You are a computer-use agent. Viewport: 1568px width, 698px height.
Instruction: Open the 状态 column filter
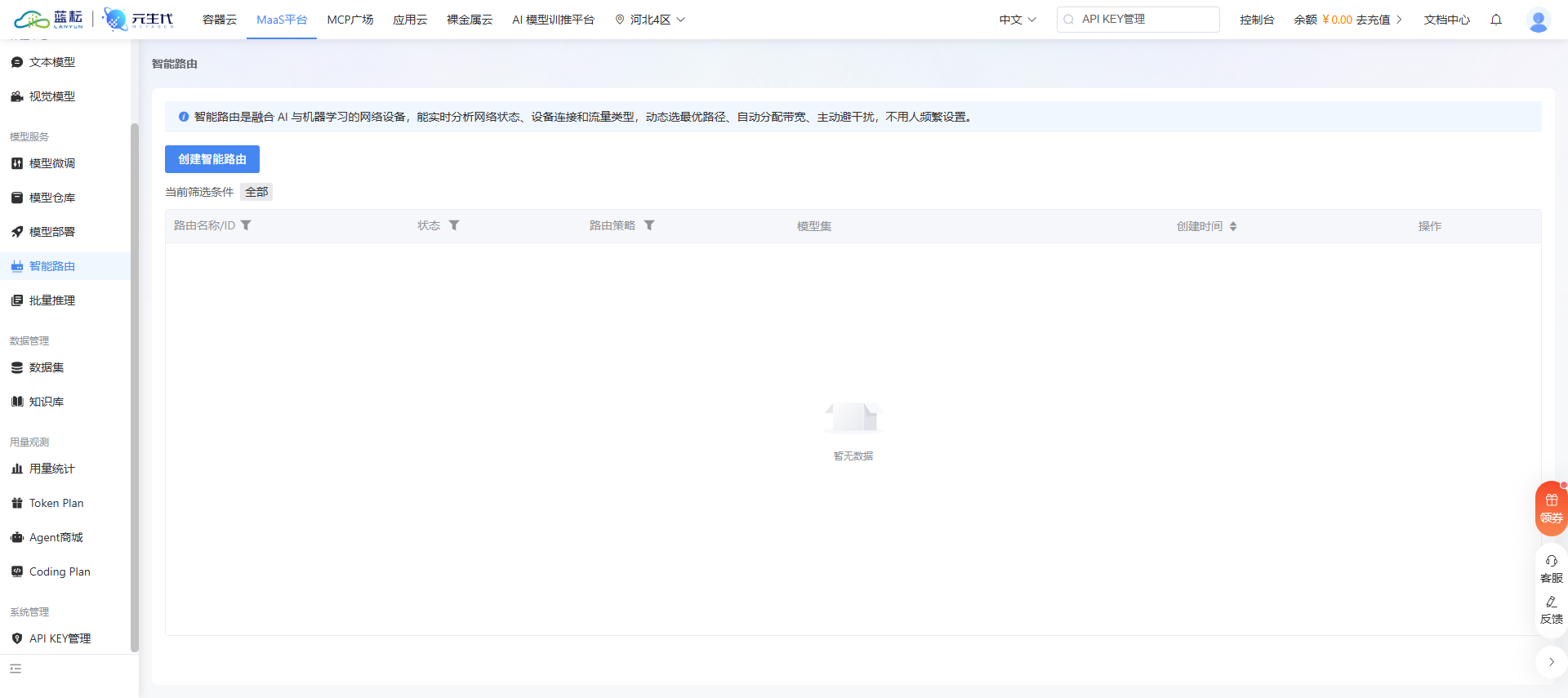(454, 225)
